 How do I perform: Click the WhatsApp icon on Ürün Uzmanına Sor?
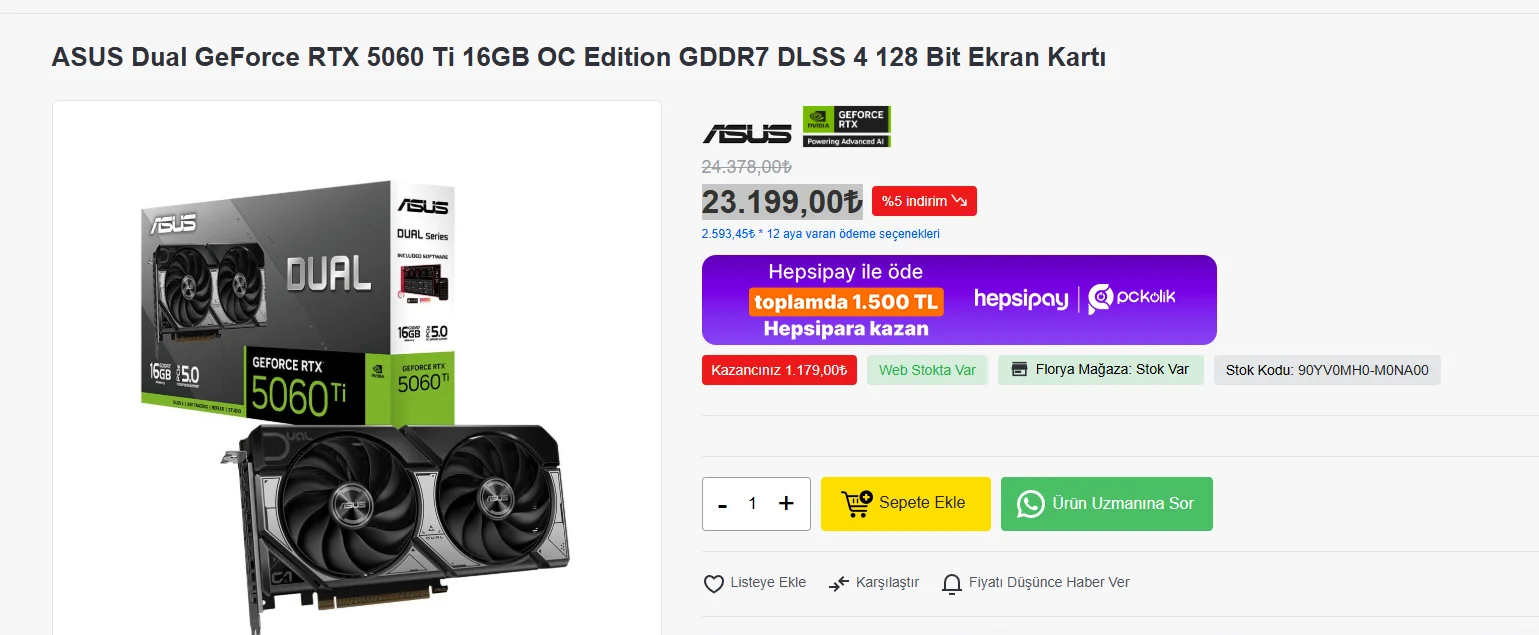[1030, 504]
